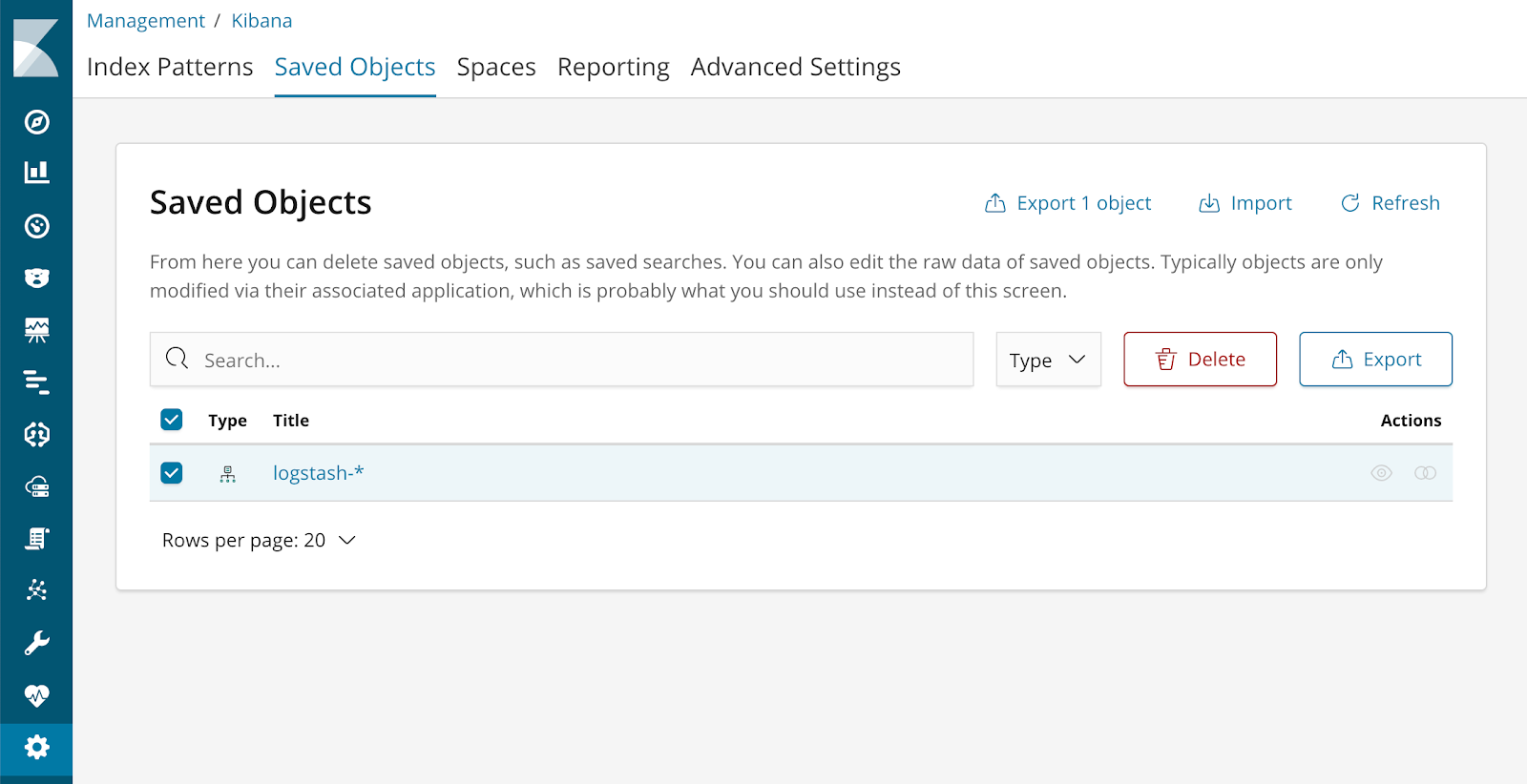Open the logstash-* saved object link

[318, 473]
